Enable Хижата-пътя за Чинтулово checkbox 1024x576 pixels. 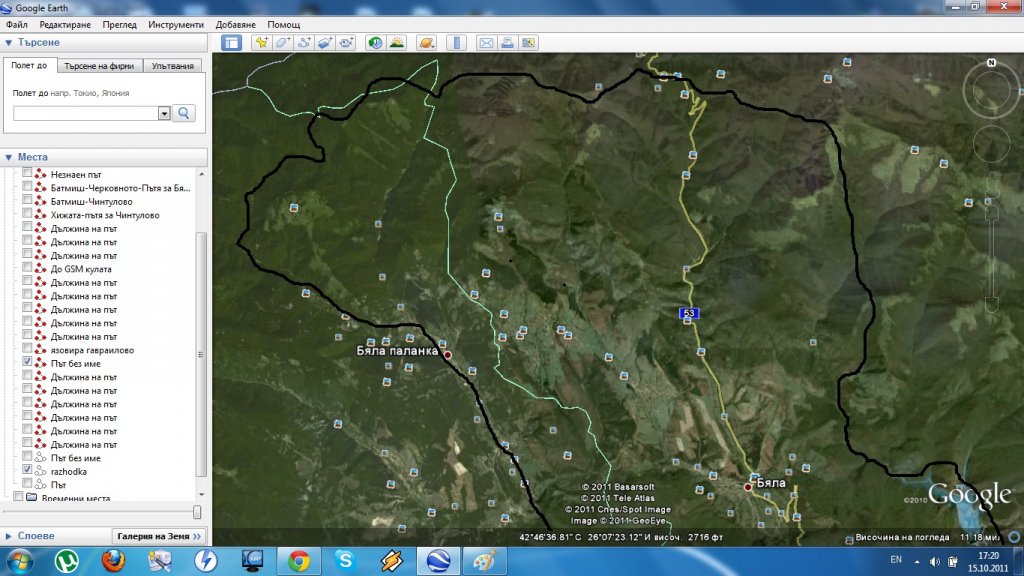(27, 214)
